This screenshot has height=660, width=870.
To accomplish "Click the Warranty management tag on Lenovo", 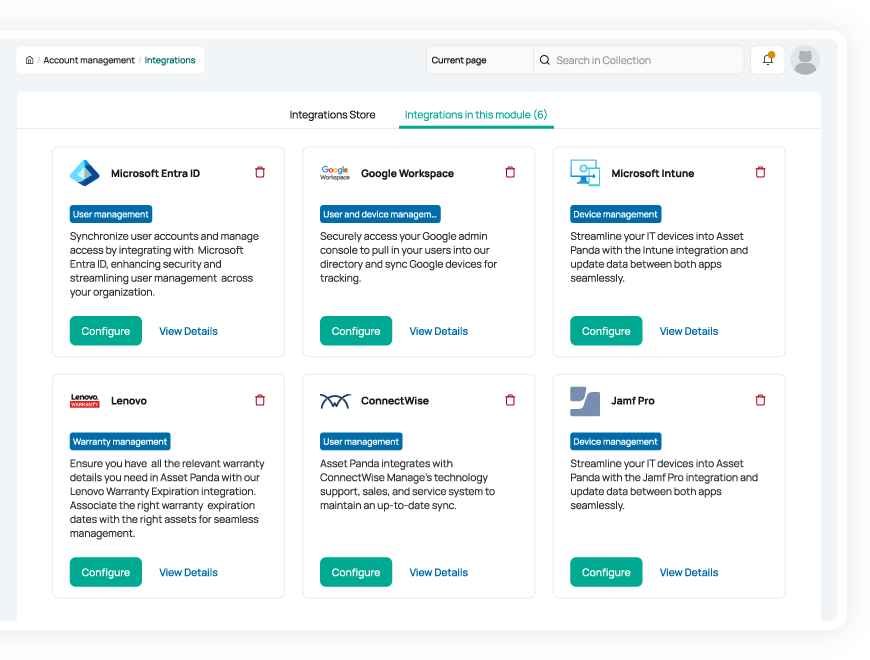I will tap(120, 441).
